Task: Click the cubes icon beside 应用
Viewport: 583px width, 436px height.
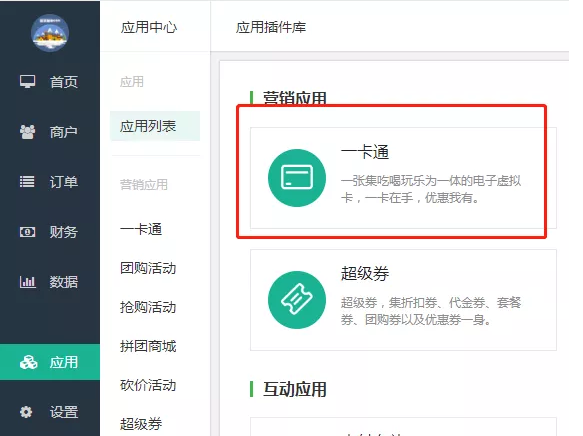Action: 28,362
